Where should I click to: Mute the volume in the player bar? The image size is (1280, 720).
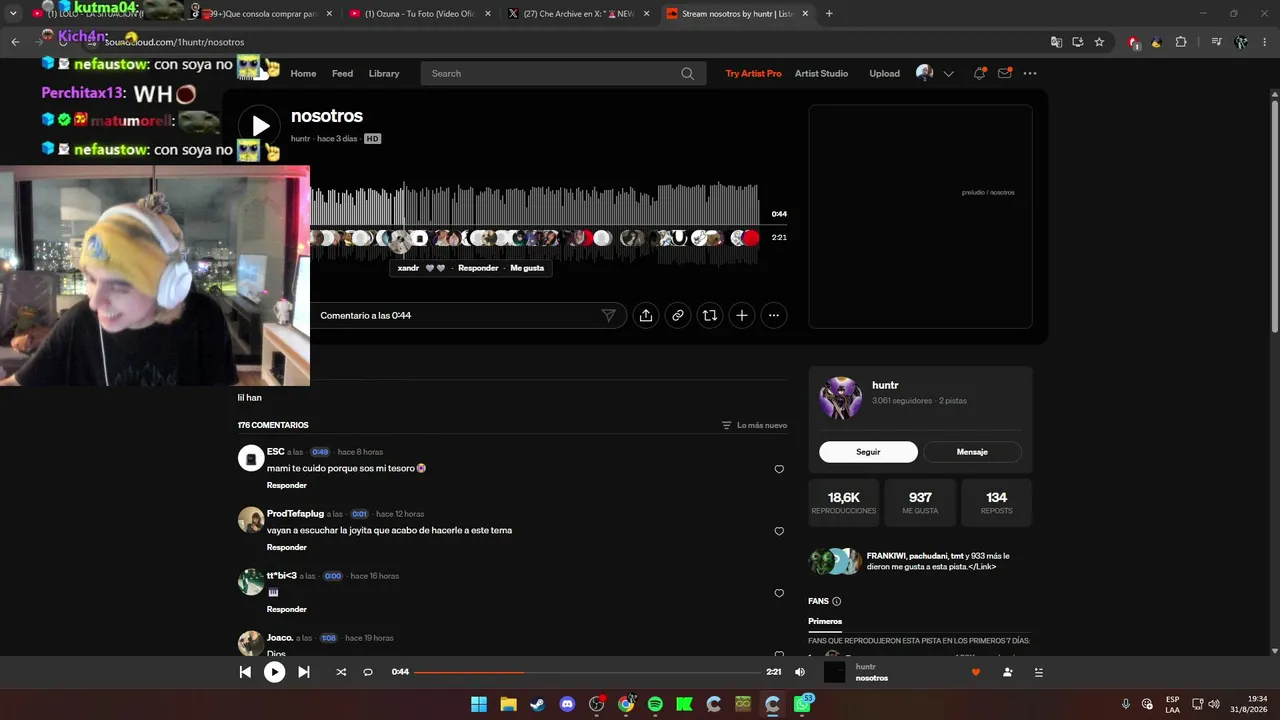pos(800,672)
